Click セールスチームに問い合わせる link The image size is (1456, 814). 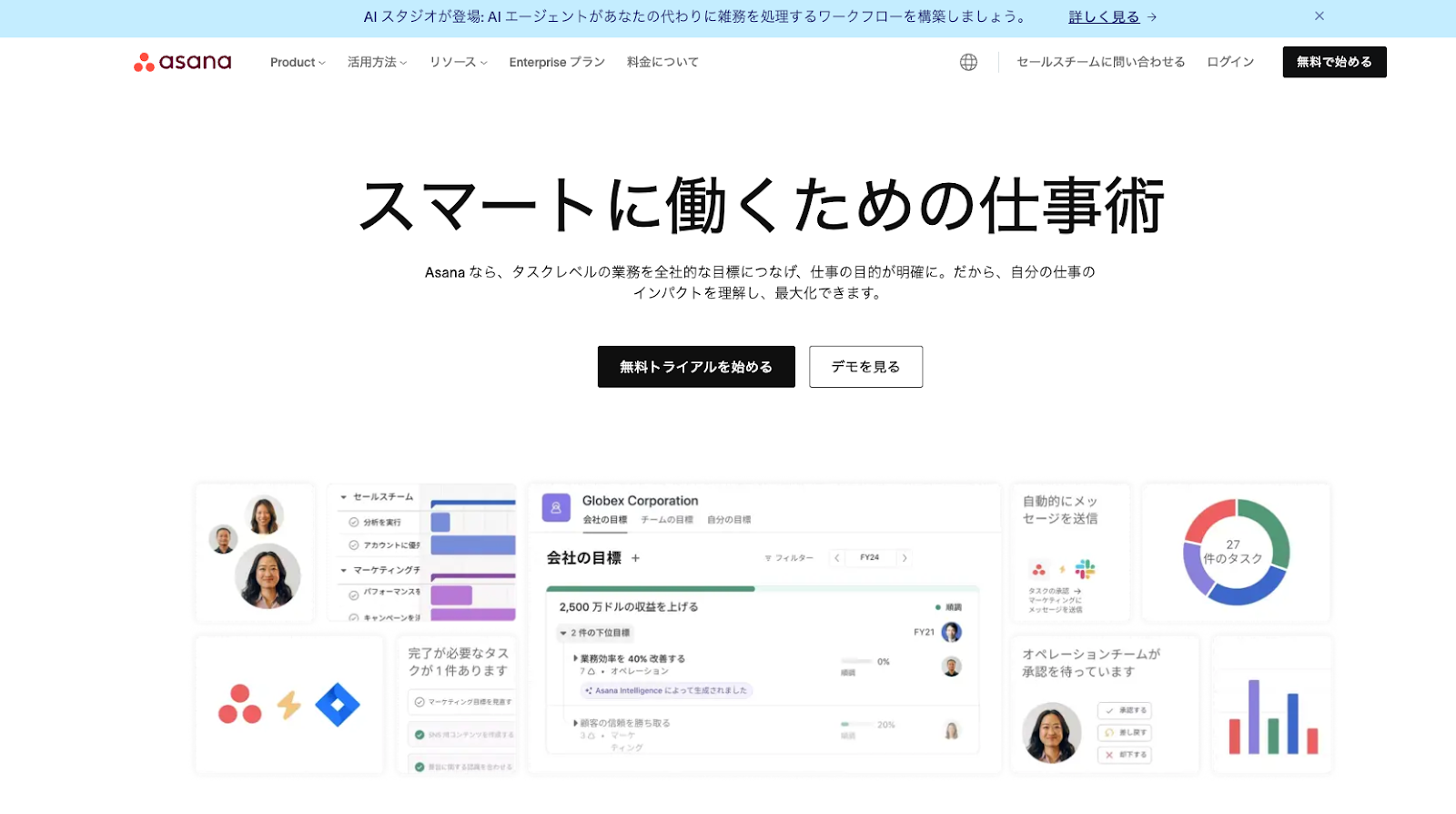point(1101,62)
